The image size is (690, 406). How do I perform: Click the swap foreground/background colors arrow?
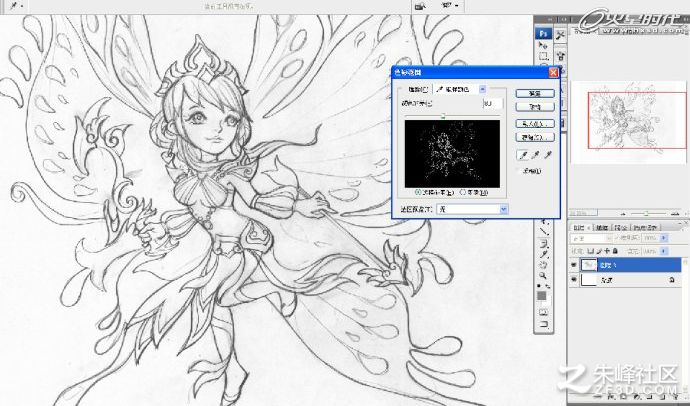pyautogui.click(x=548, y=286)
